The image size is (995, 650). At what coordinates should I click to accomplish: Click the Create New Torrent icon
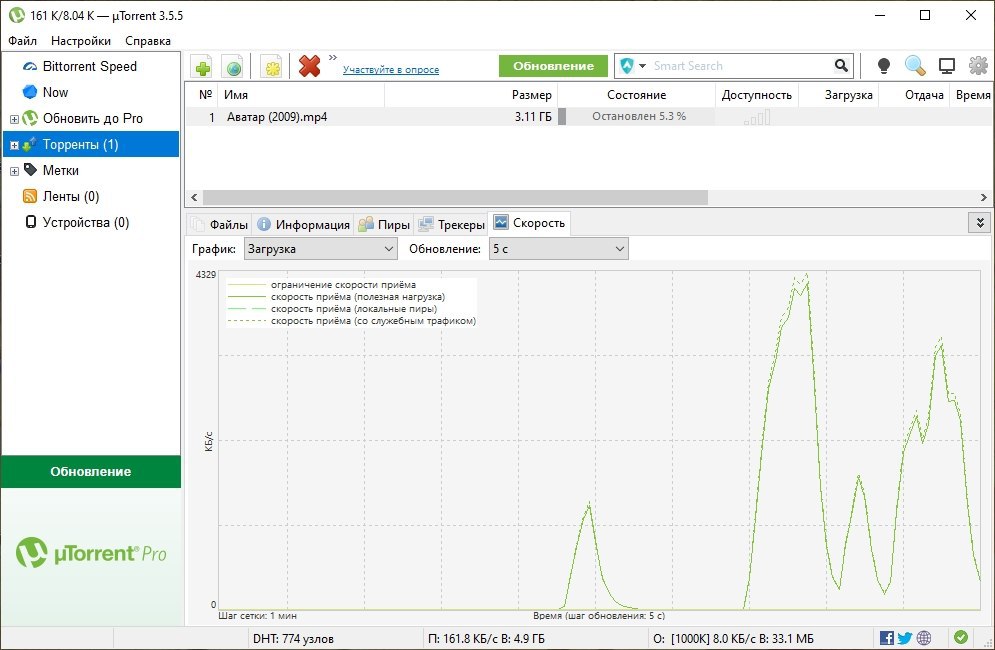(x=273, y=66)
